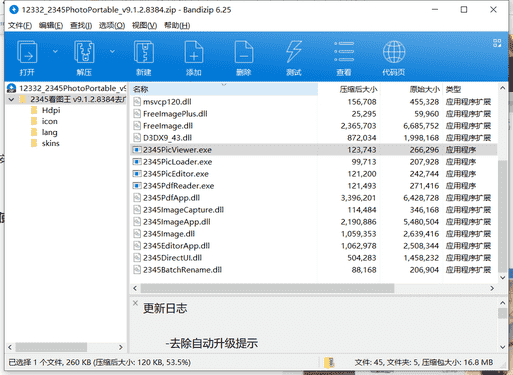513x375 pixels.
Task: Open the 查找(I) menu
Action: (x=81, y=26)
